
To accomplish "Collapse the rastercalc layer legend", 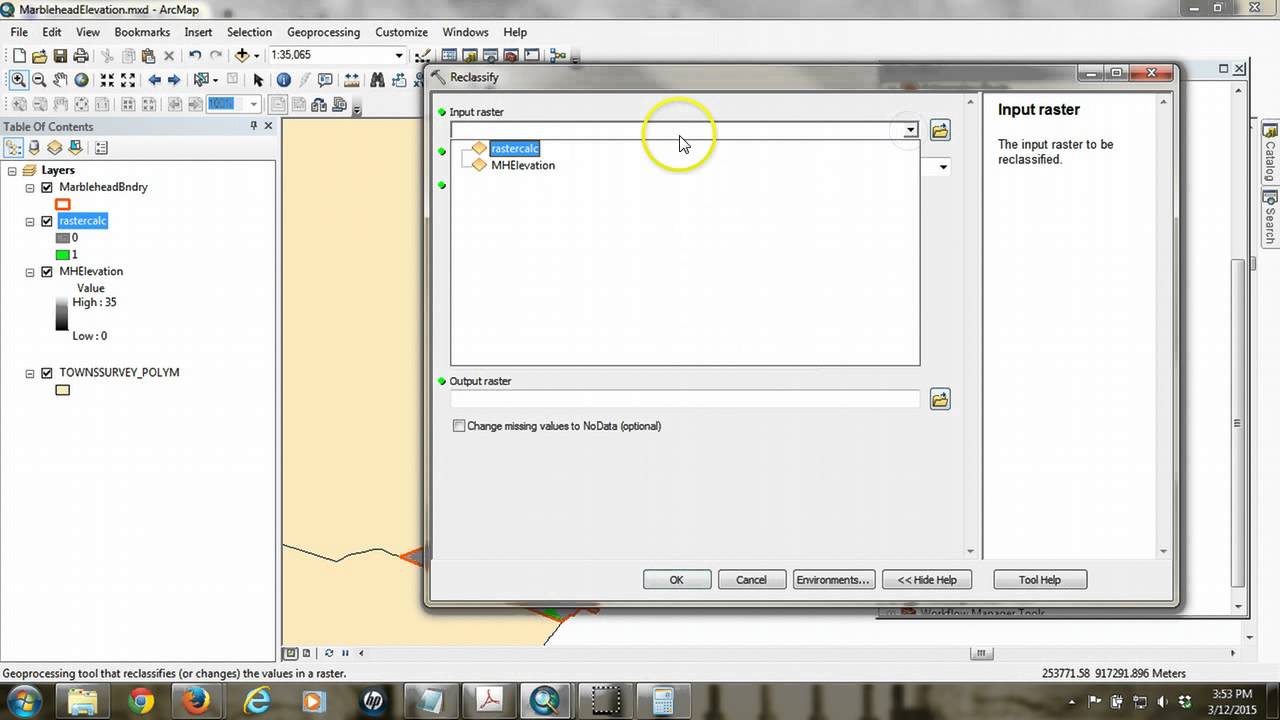I will pyautogui.click(x=31, y=221).
